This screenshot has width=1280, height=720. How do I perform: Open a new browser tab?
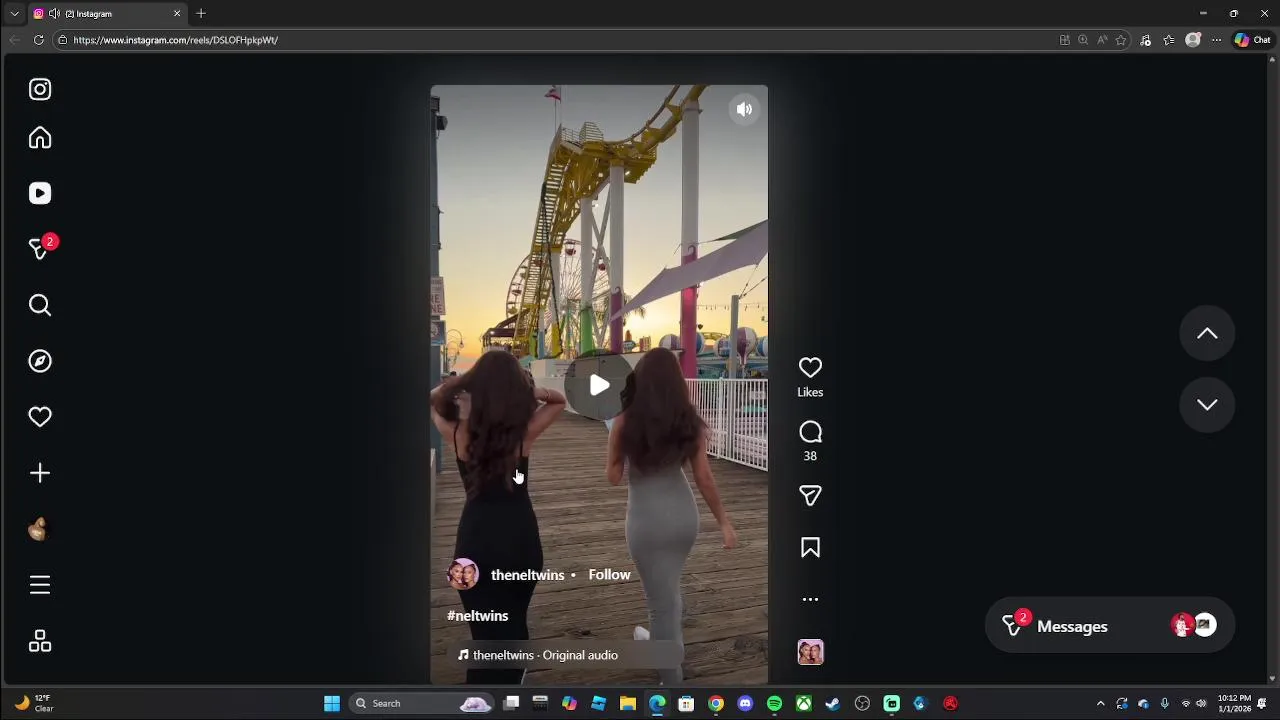(201, 14)
